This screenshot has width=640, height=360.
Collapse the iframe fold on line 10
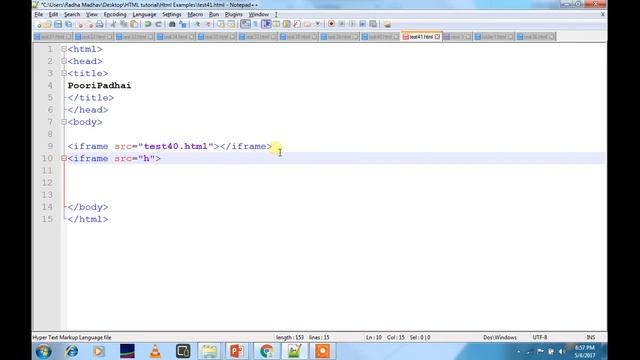(64, 158)
